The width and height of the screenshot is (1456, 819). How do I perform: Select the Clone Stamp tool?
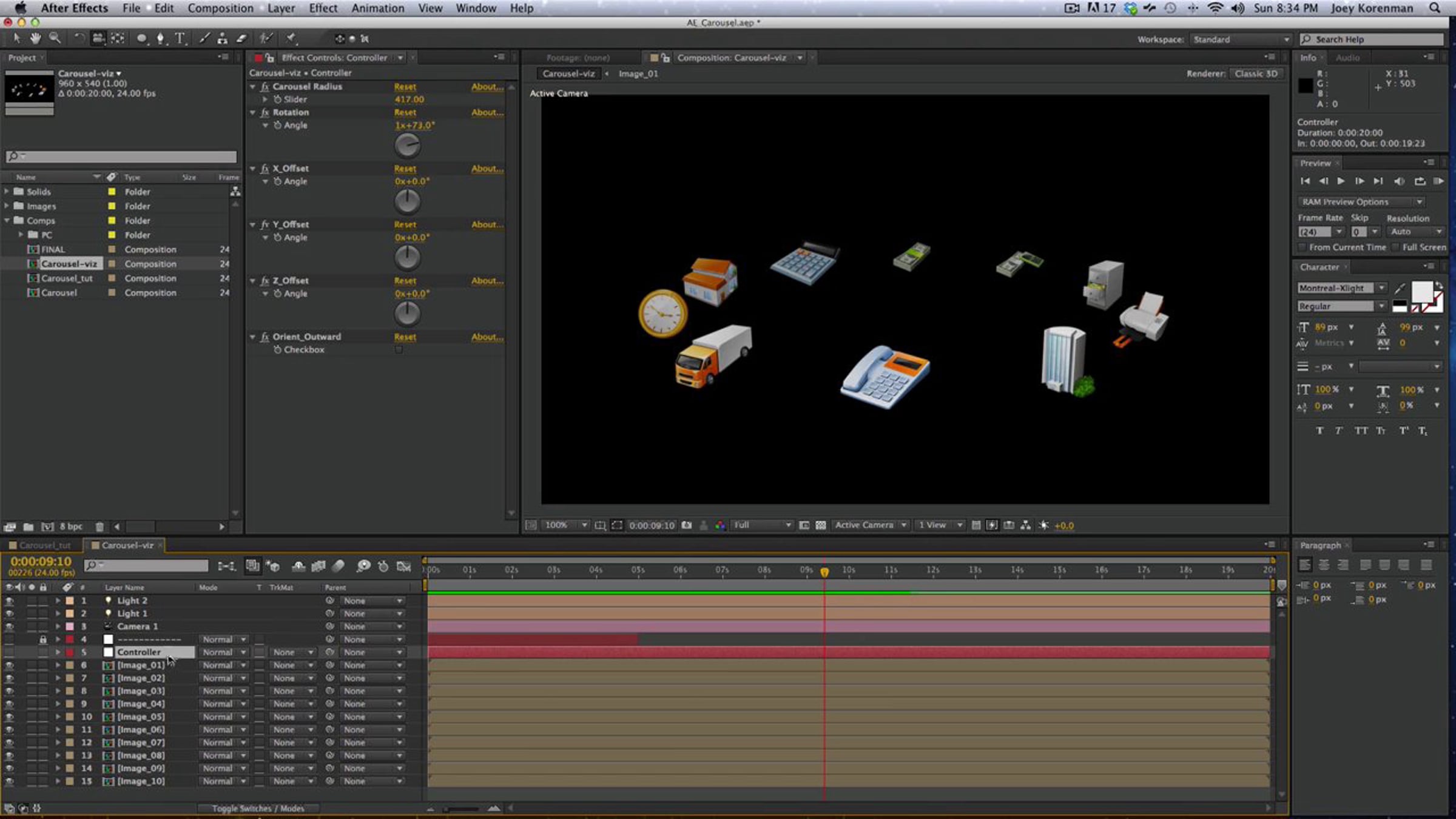click(x=223, y=38)
